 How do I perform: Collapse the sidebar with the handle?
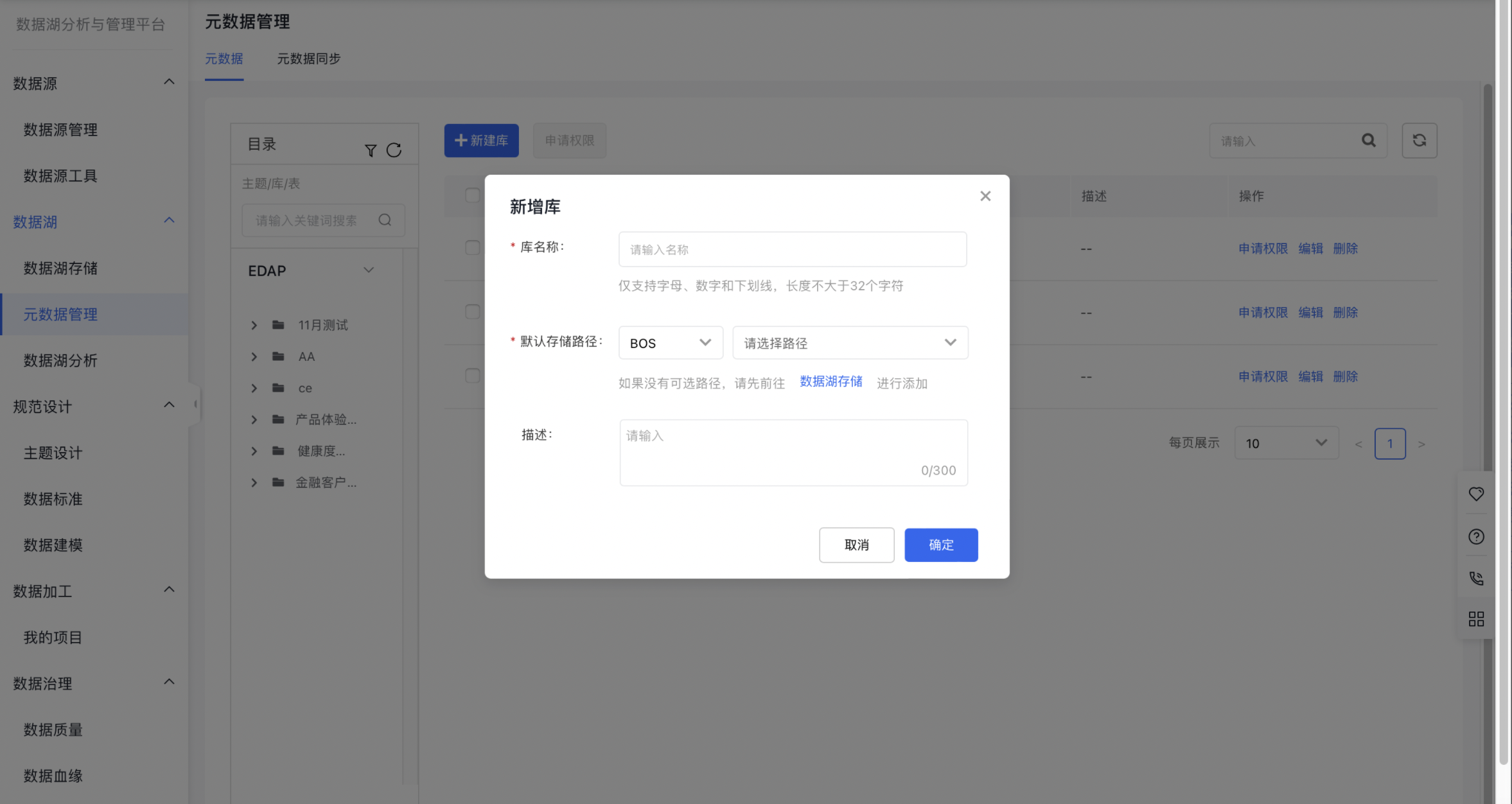pyautogui.click(x=195, y=405)
